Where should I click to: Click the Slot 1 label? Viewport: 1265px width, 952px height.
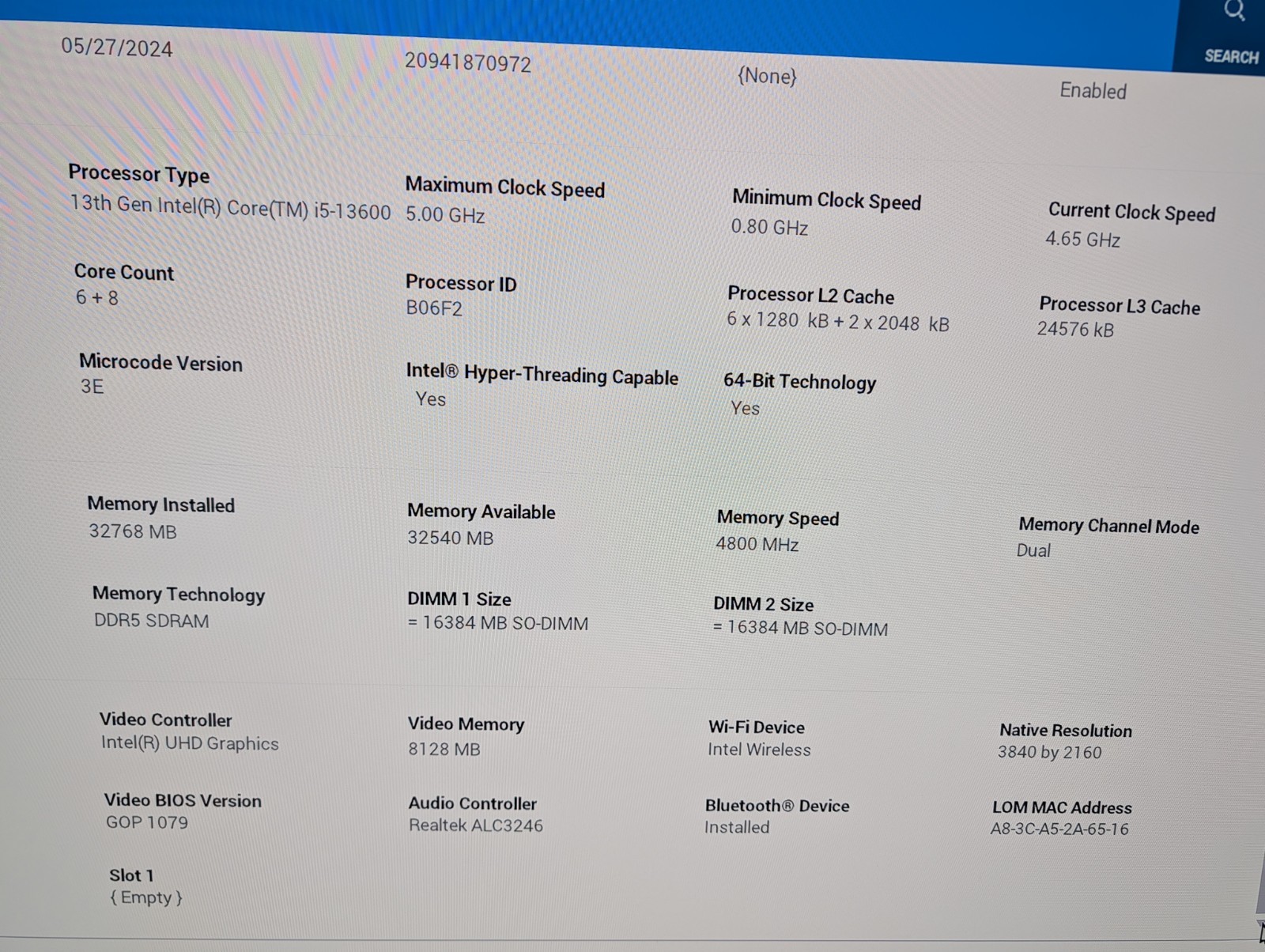(131, 875)
